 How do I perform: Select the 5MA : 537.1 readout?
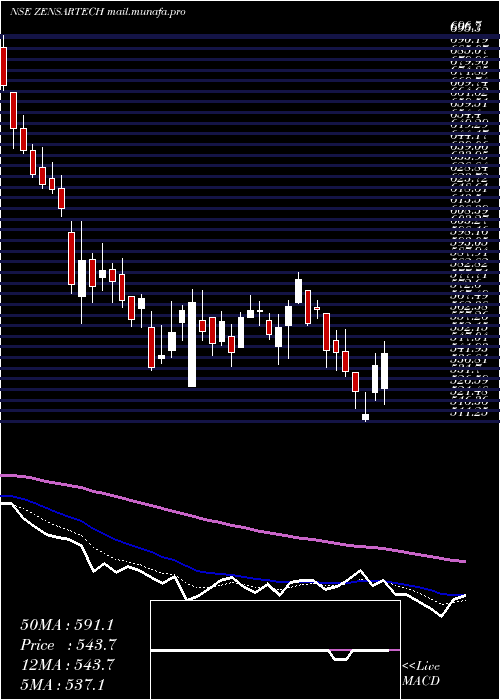pos(63,685)
